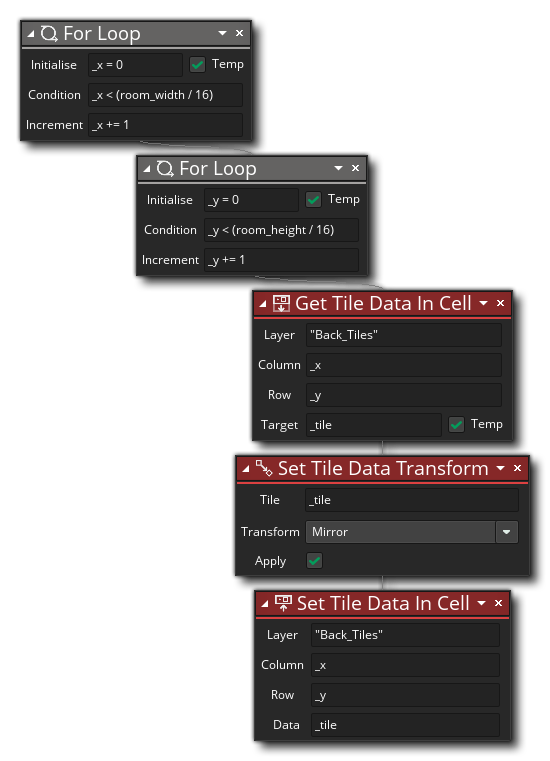
Task: Open options menu of Get Tile Data In Cell
Action: pos(483,303)
